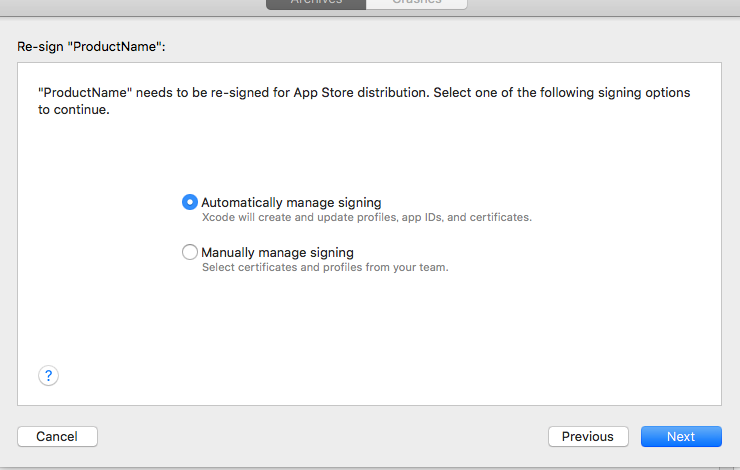Open the help question mark button
The width and height of the screenshot is (740, 470).
[x=48, y=376]
